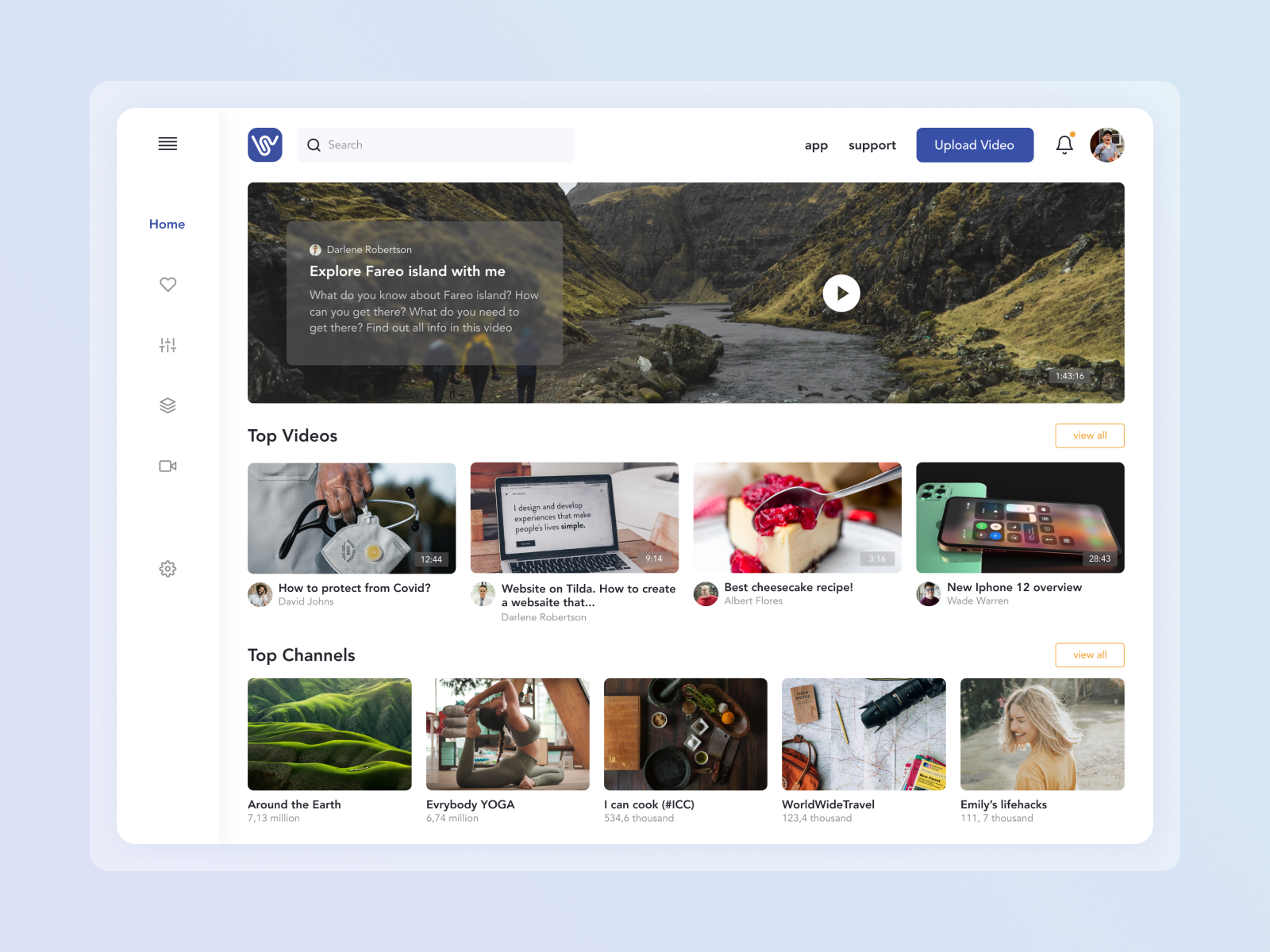Open the channel Around the Earth

click(329, 734)
